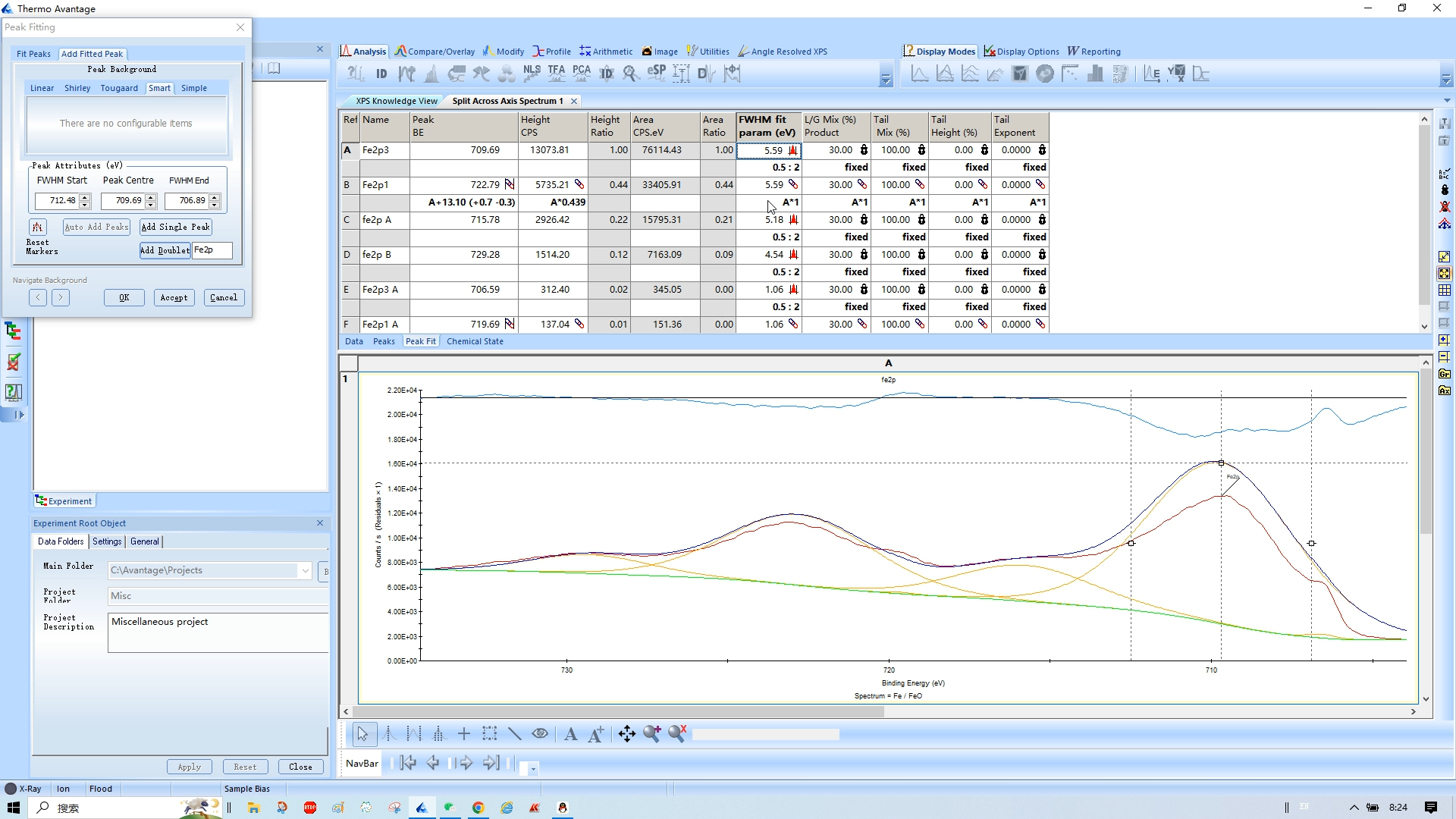Open the Main Folder path dropdown
Screen dimensions: 1456x819
pyautogui.click(x=305, y=571)
